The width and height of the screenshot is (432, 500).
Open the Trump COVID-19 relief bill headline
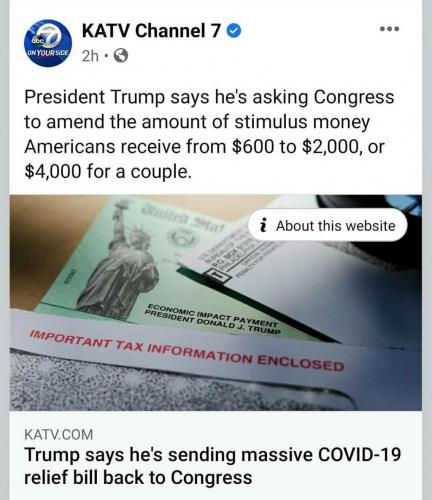(212, 466)
